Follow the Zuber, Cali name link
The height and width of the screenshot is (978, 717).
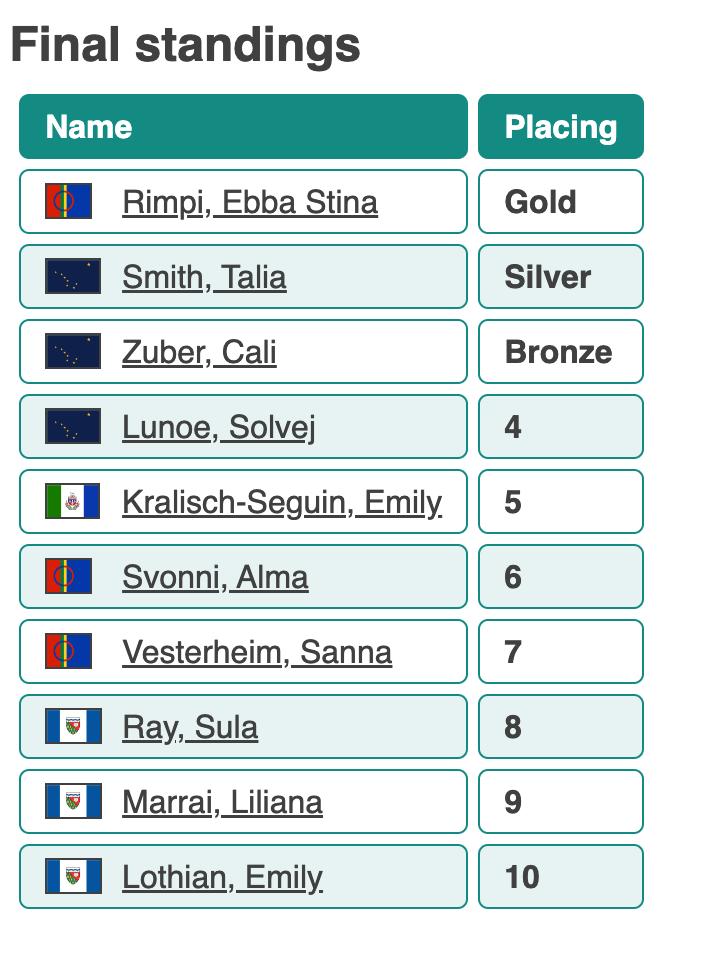click(199, 352)
